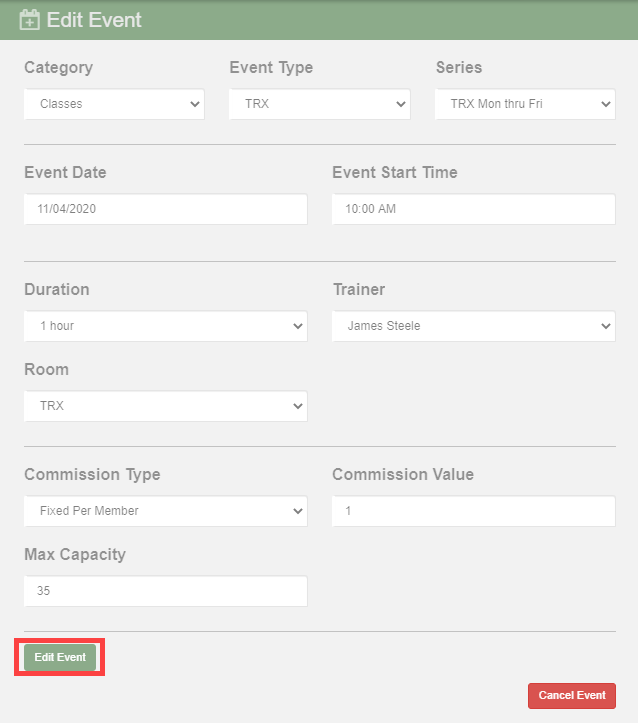The image size is (638, 723).
Task: Click the chevron arrow on Duration select
Action: [298, 326]
